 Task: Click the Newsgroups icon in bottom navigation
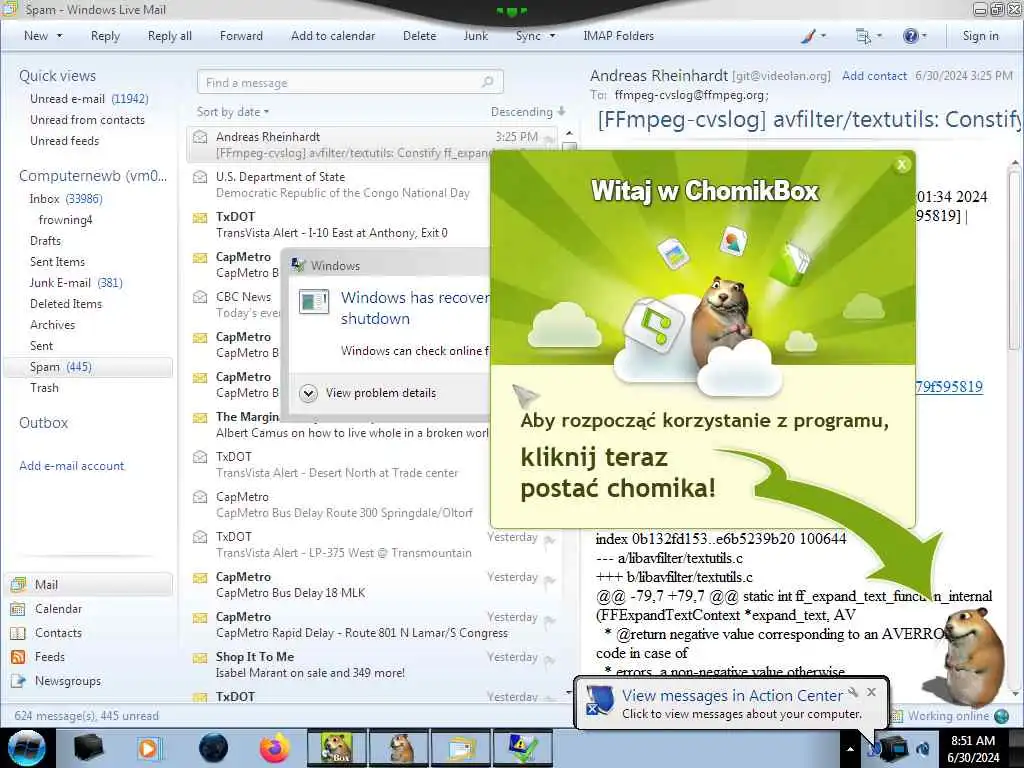[x=18, y=681]
